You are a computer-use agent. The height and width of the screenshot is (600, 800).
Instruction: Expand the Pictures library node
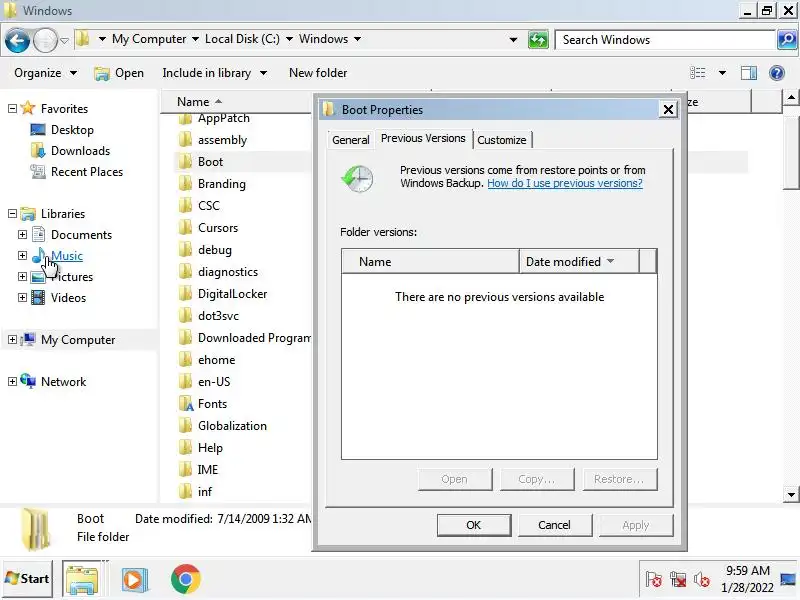22,277
